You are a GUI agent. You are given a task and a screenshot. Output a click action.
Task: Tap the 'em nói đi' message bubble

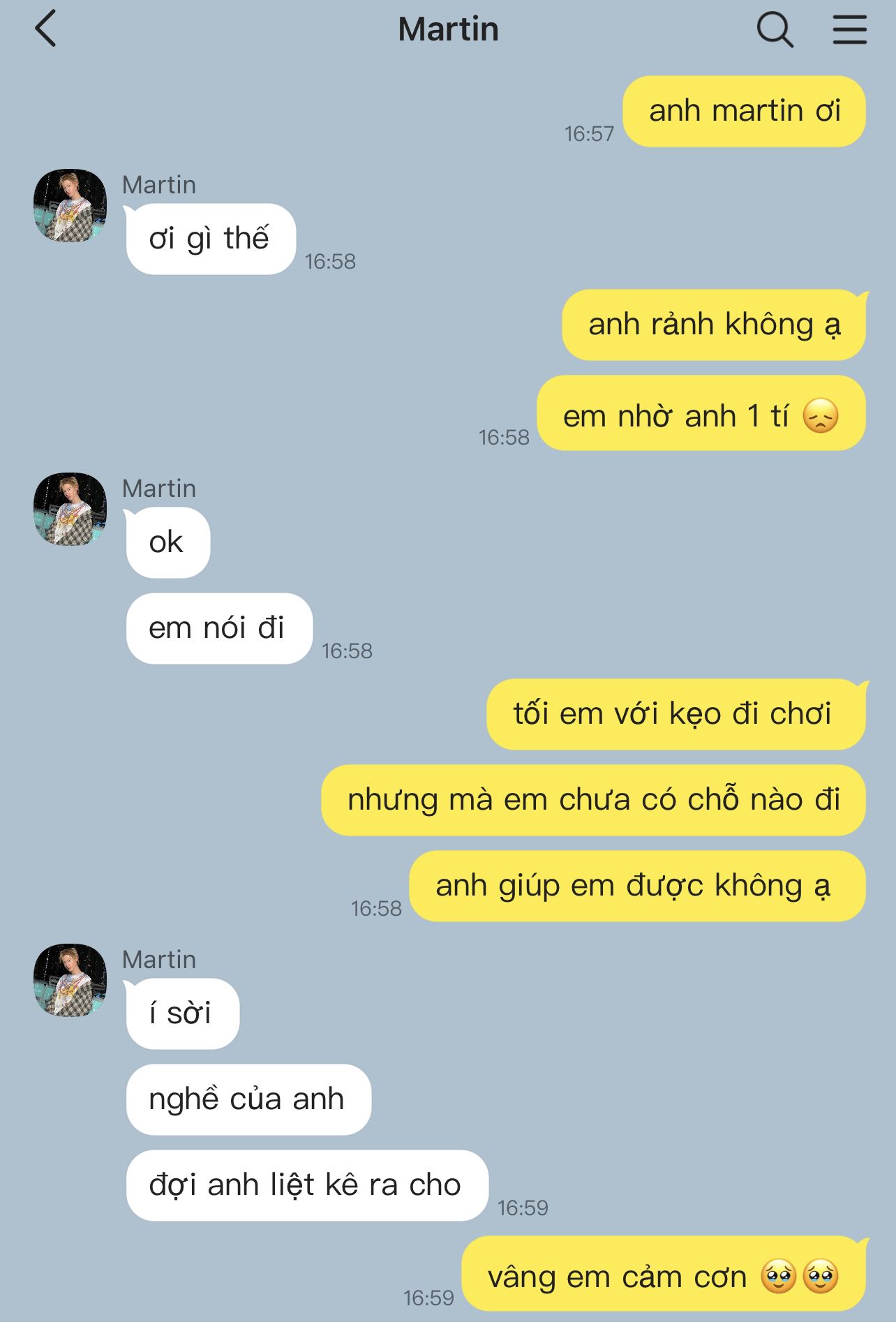coord(218,628)
